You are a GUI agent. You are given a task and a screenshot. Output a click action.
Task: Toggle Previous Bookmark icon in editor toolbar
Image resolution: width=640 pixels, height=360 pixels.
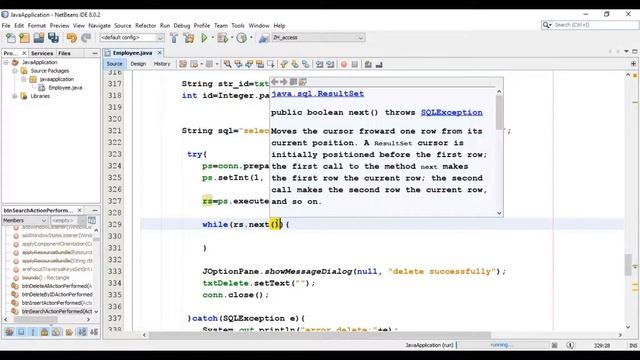(284, 64)
